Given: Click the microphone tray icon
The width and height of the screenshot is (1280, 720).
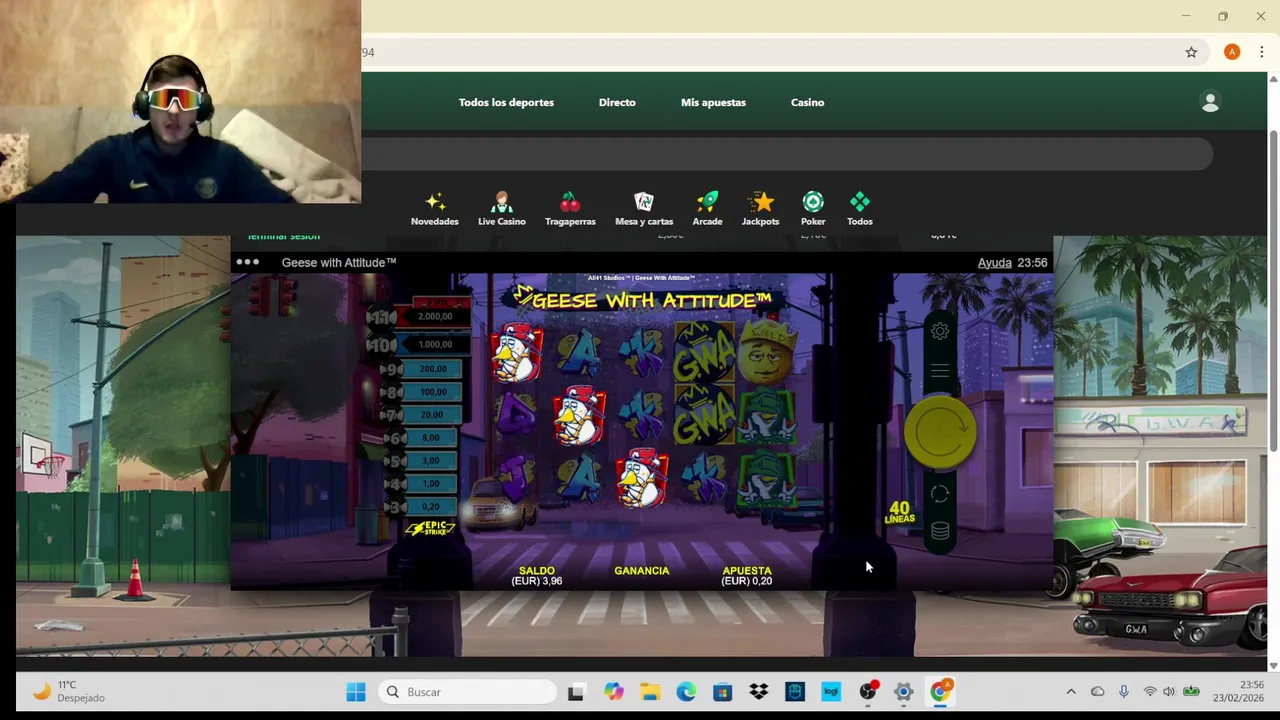Looking at the screenshot, I should (1123, 692).
